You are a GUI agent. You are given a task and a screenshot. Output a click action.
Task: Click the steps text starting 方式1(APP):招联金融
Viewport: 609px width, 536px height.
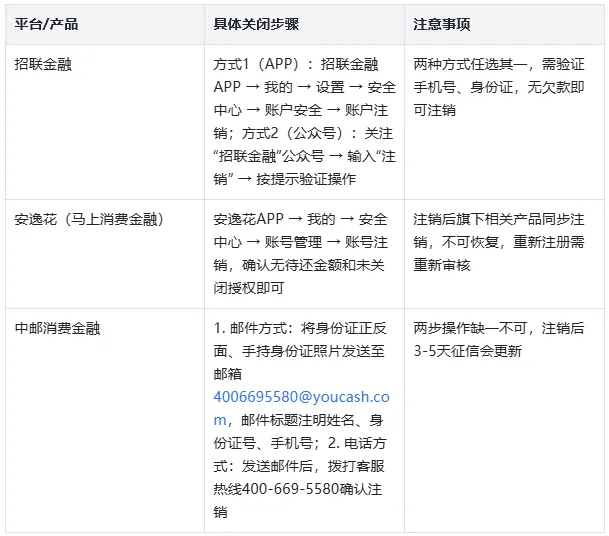(x=304, y=122)
